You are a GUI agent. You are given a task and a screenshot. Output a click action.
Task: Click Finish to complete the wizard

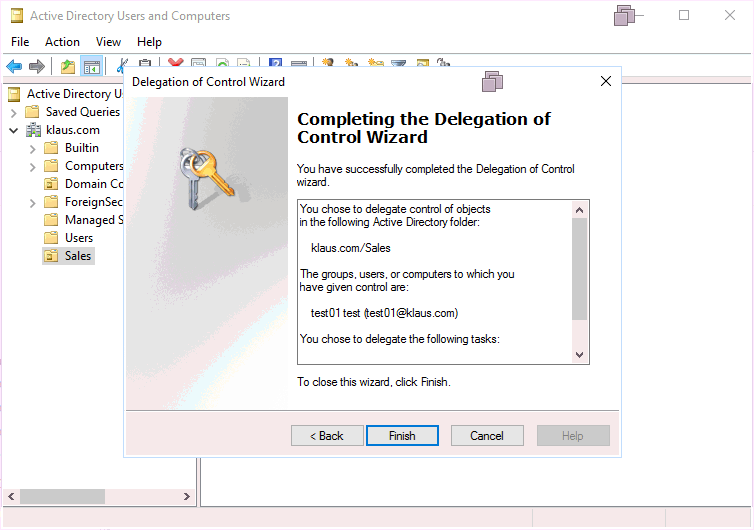pos(402,436)
